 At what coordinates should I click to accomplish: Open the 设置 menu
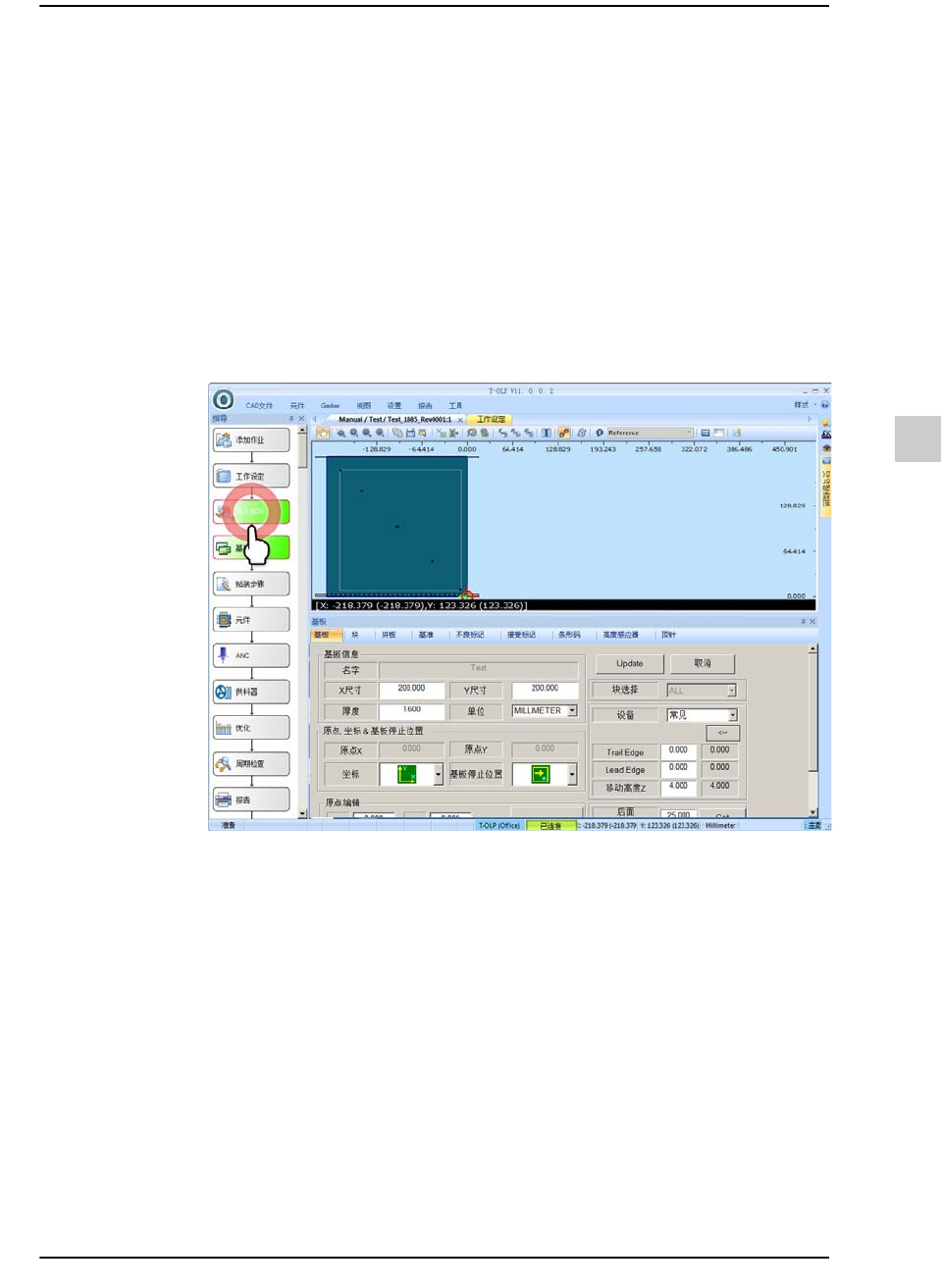pyautogui.click(x=393, y=405)
